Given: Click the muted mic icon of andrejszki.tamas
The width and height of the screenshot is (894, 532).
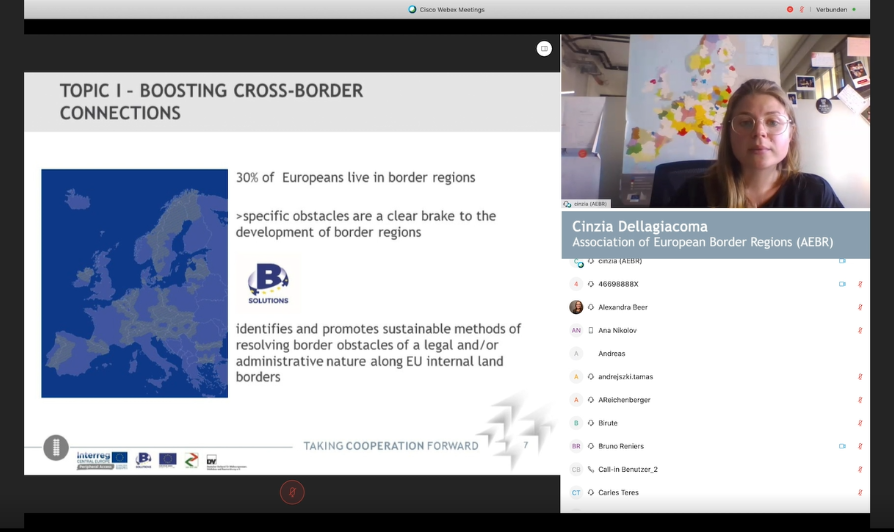Looking at the screenshot, I should [860, 376].
